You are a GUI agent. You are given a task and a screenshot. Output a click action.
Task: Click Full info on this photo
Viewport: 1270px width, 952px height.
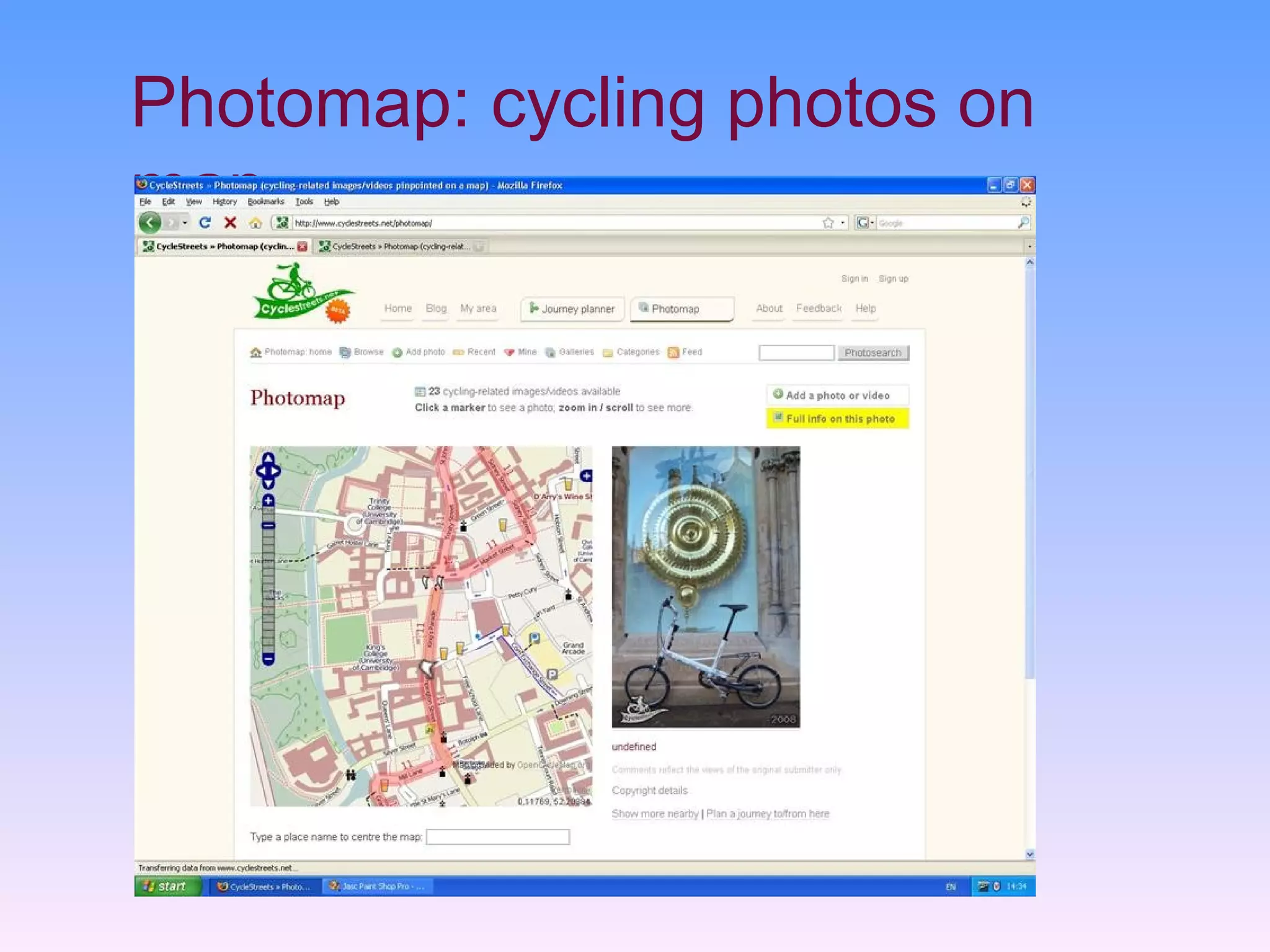coord(838,418)
